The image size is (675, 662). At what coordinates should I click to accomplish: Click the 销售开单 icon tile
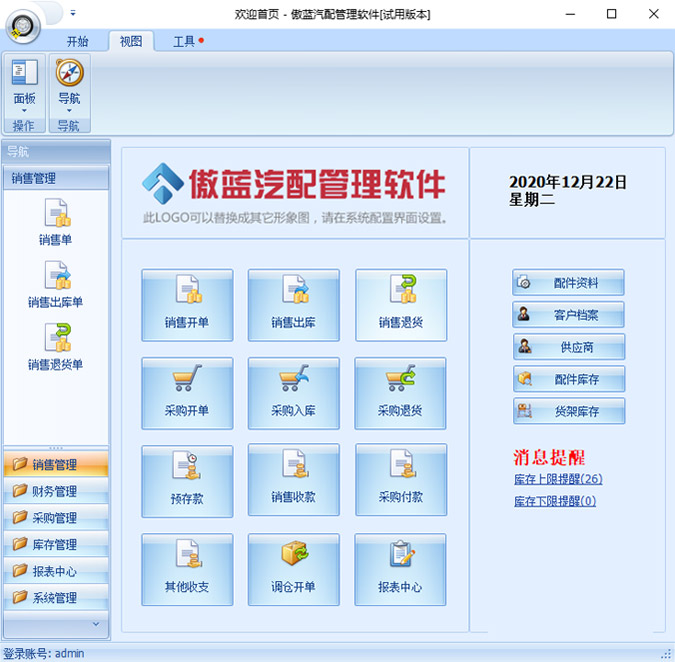click(187, 305)
